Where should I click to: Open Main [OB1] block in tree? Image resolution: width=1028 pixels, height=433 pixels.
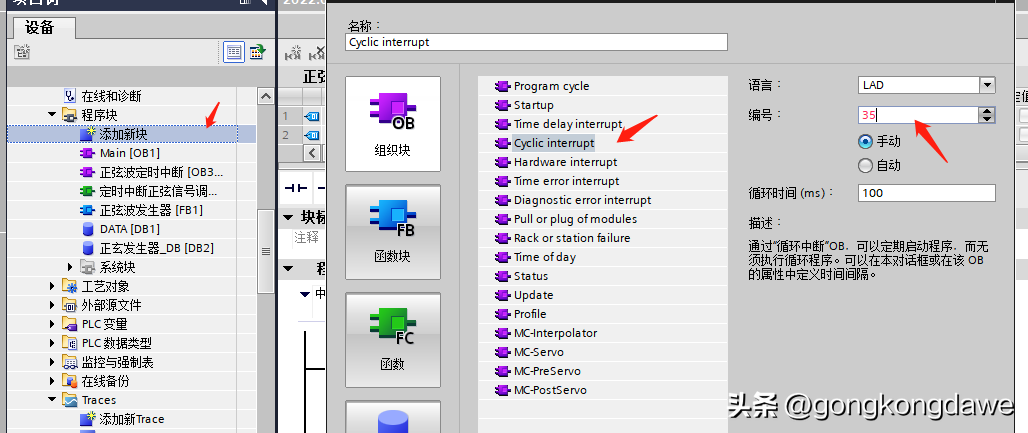tap(129, 153)
